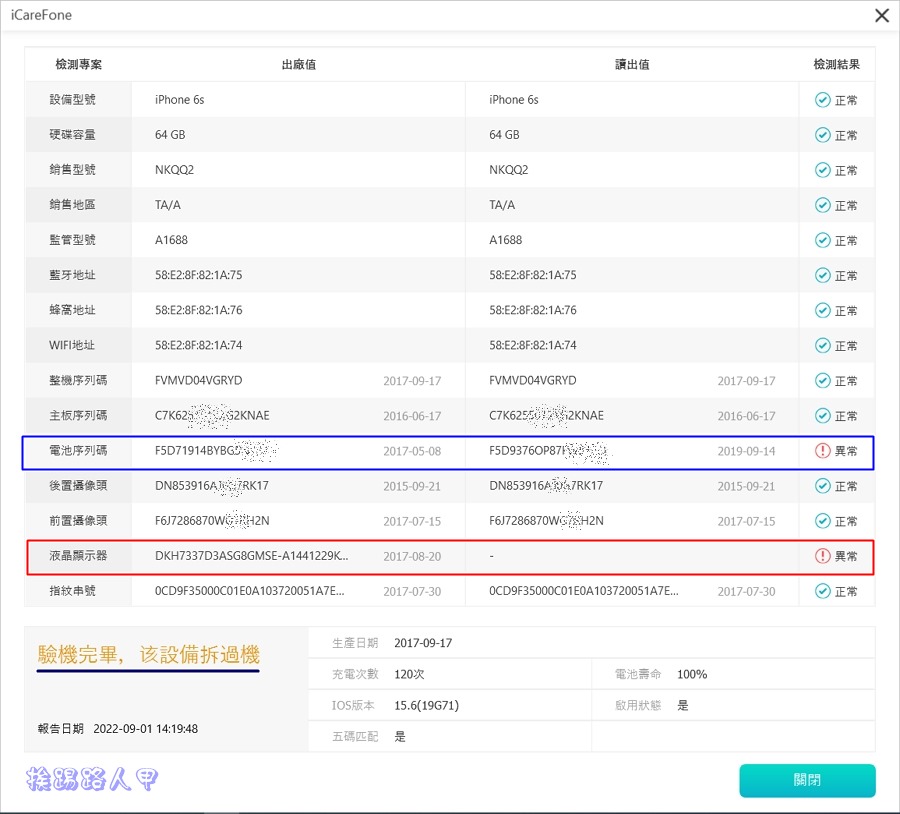Click the 液晶顯示器 factory serial number
The width and height of the screenshot is (900, 814).
(252, 556)
